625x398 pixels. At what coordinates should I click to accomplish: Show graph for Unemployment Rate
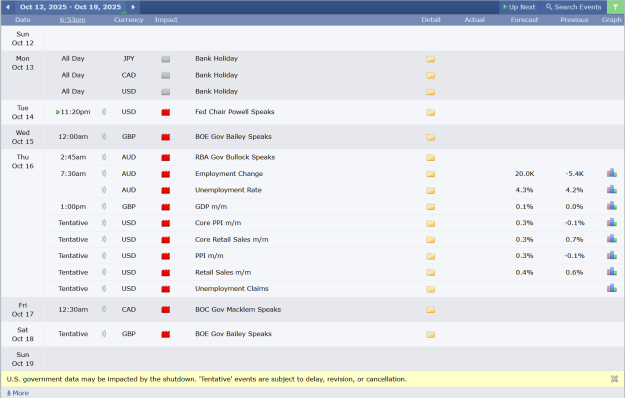612,189
